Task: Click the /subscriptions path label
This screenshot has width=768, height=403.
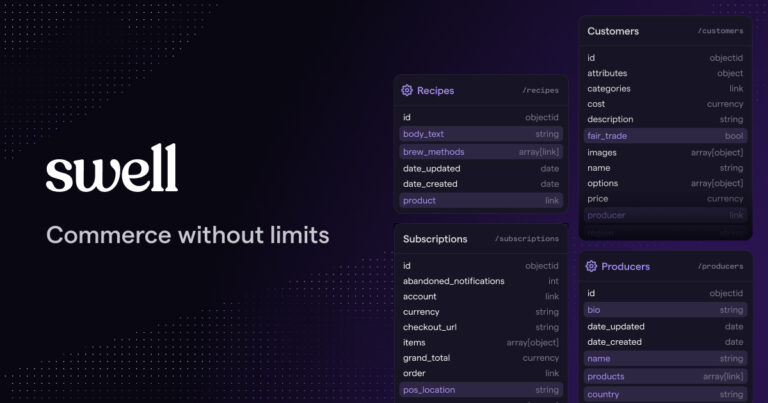Action: coord(526,239)
